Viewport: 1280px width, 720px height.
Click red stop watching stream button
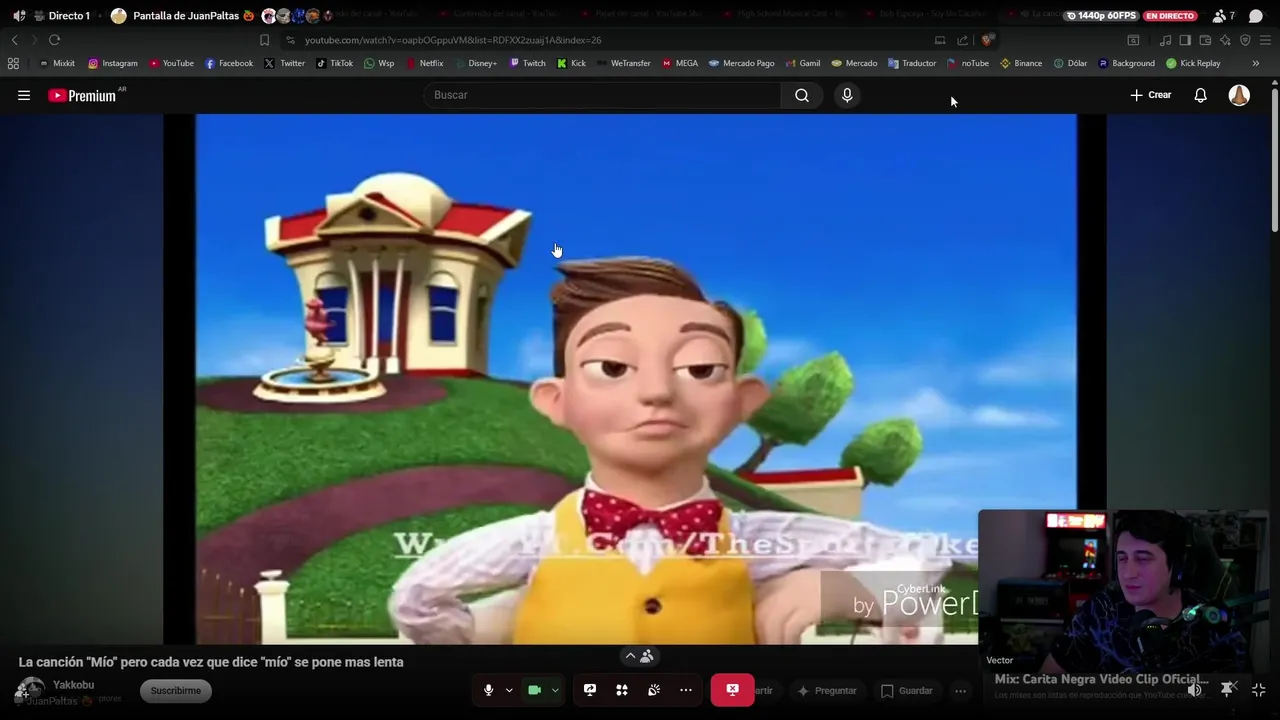732,690
